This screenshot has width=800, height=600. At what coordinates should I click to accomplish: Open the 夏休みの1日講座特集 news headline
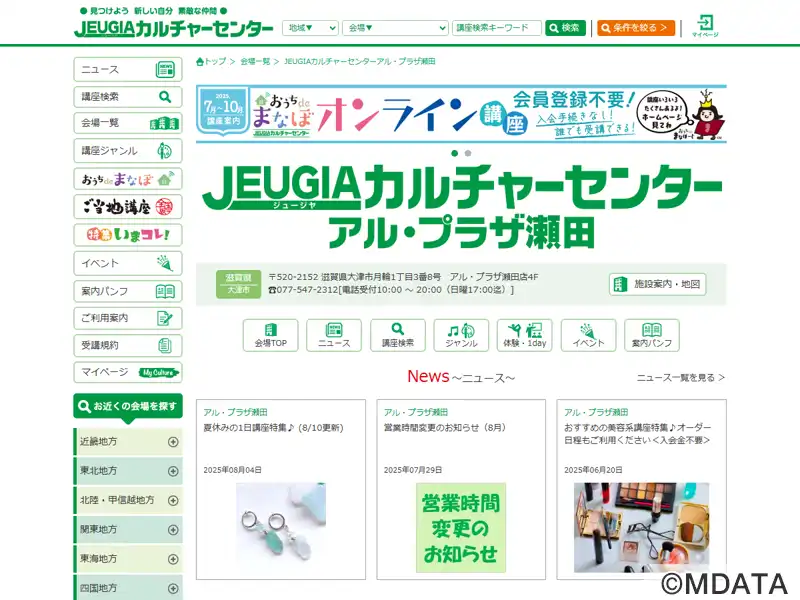(273, 428)
